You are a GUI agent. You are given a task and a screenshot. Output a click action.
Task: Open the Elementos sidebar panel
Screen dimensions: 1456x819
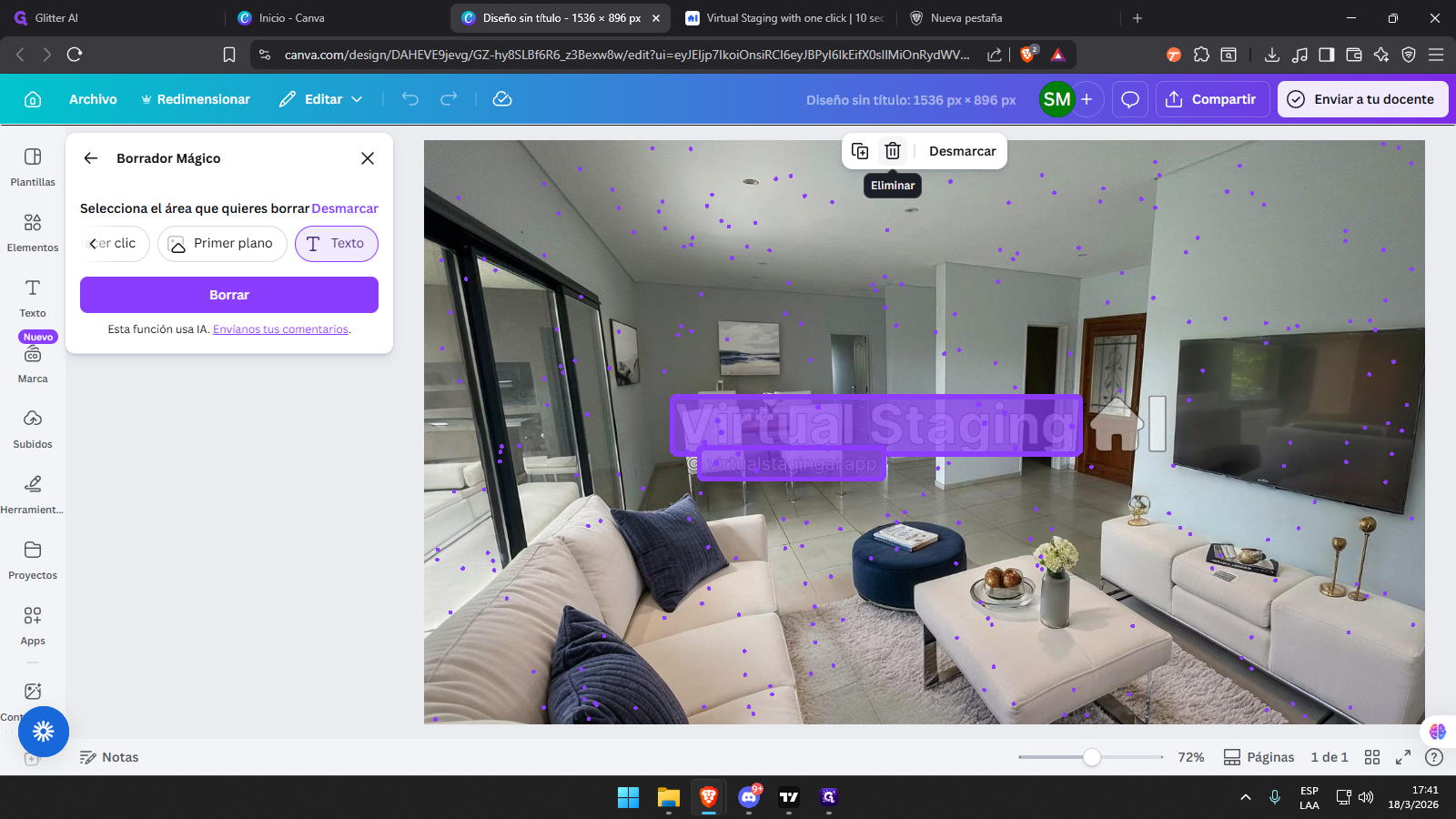(x=33, y=232)
